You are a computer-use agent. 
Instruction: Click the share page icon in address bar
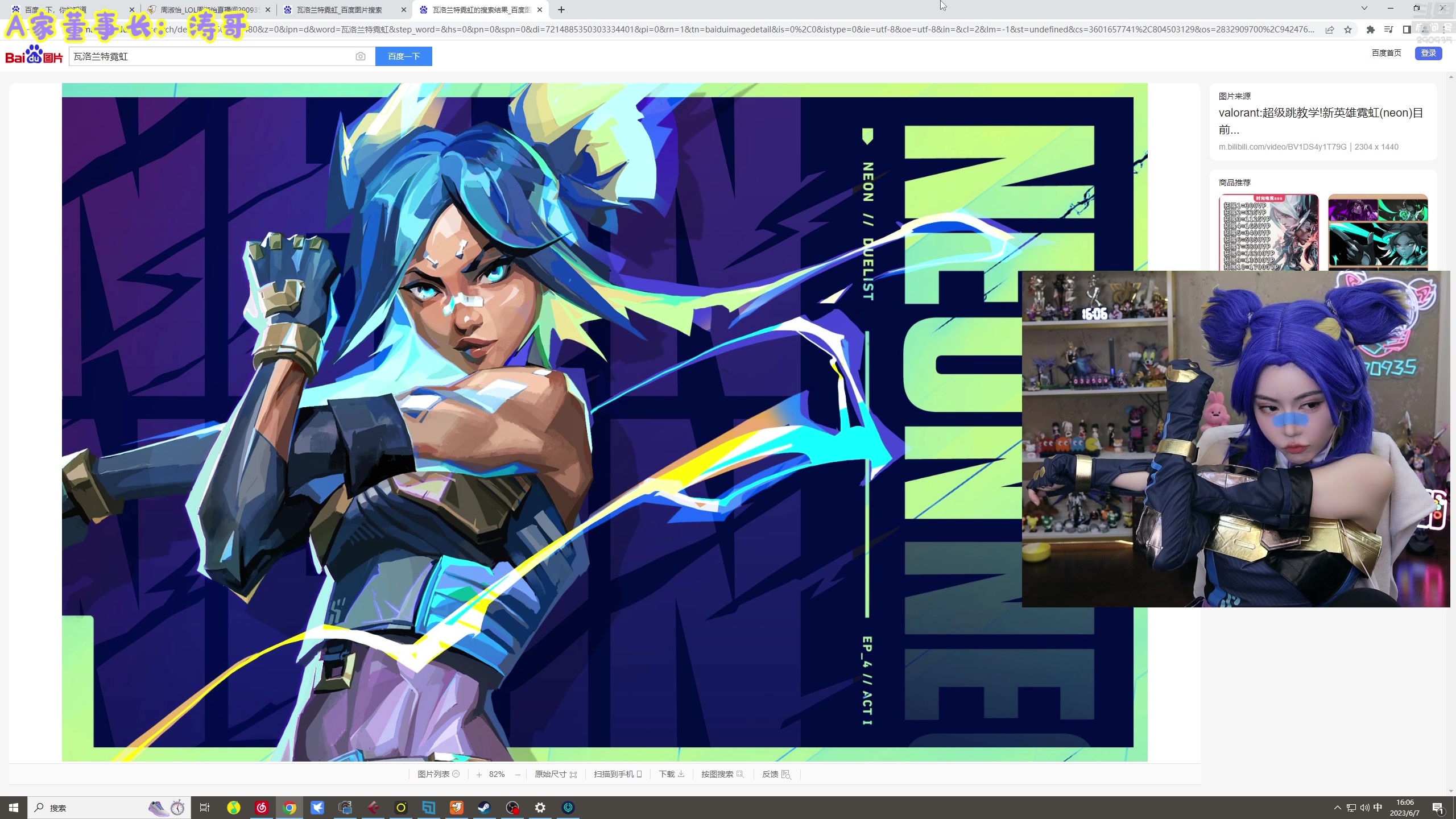point(1330,30)
